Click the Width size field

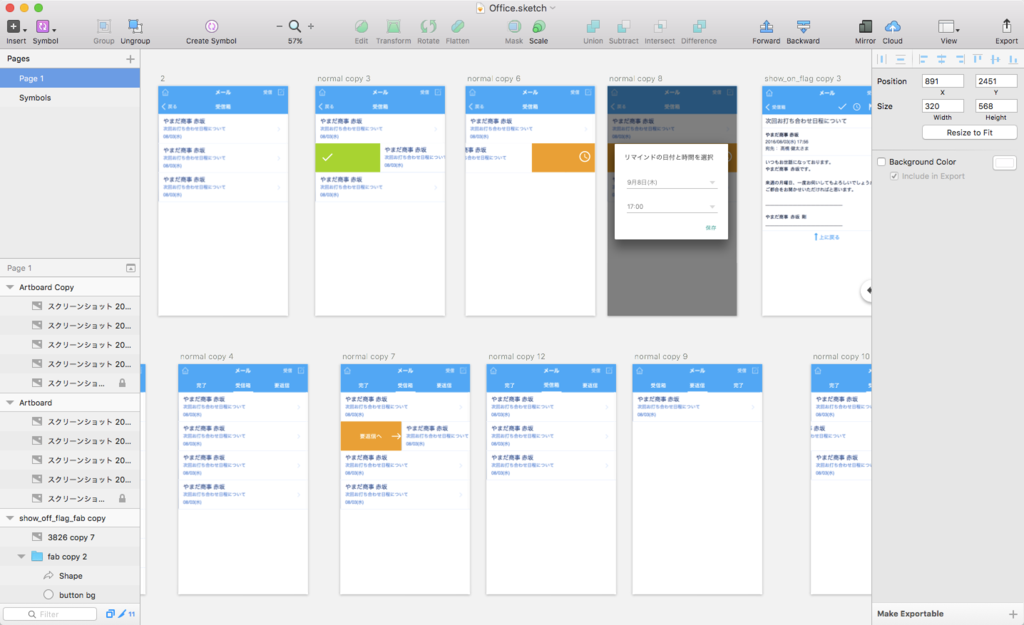pyautogui.click(x=942, y=106)
